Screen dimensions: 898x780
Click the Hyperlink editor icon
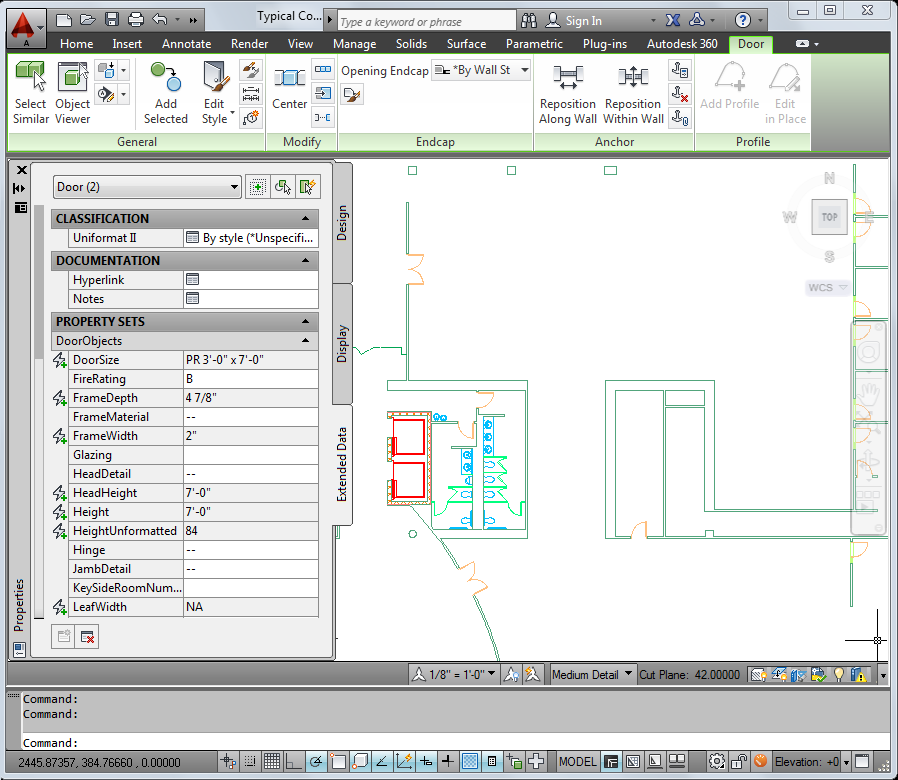click(x=192, y=279)
